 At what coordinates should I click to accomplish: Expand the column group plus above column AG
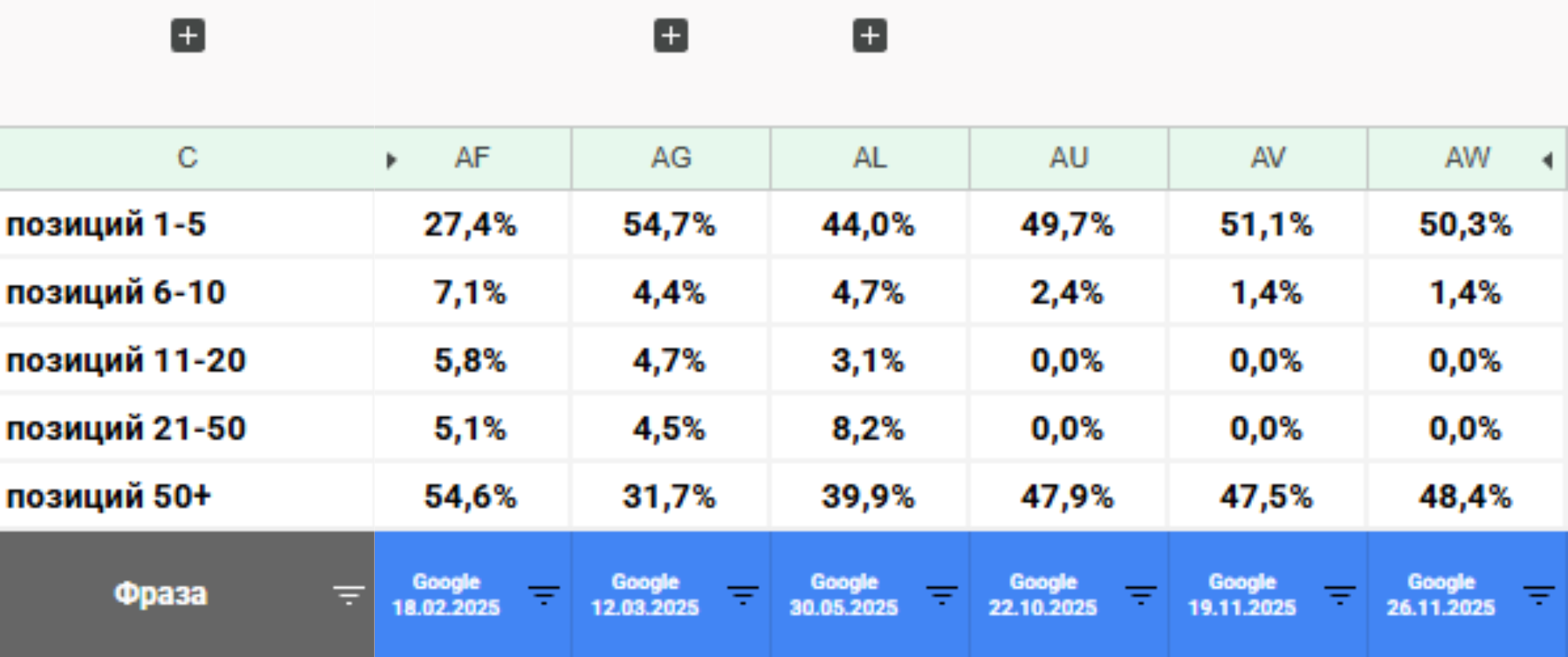[x=671, y=36]
